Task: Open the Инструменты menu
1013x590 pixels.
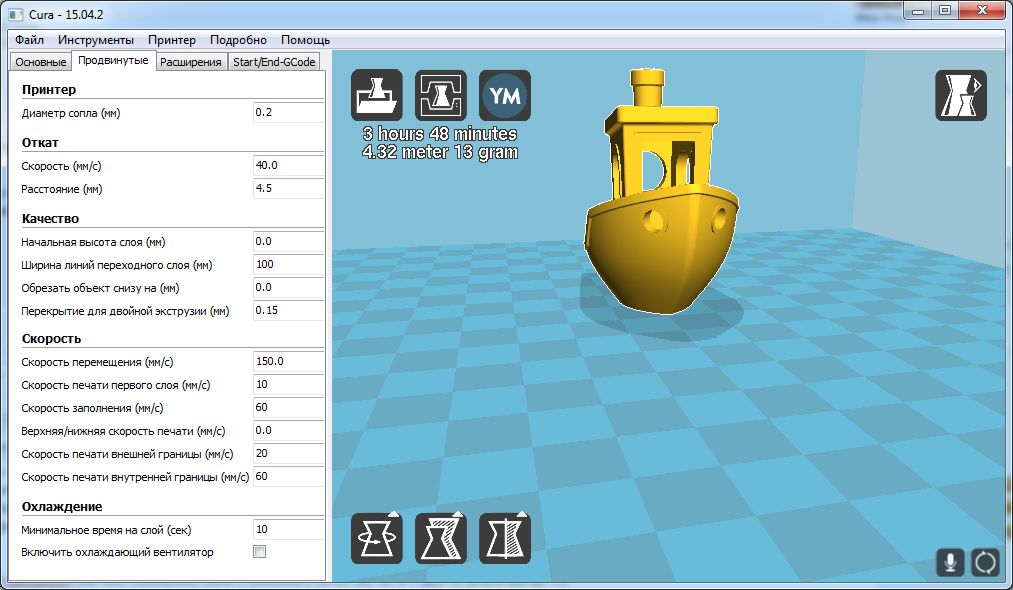Action: tap(96, 40)
